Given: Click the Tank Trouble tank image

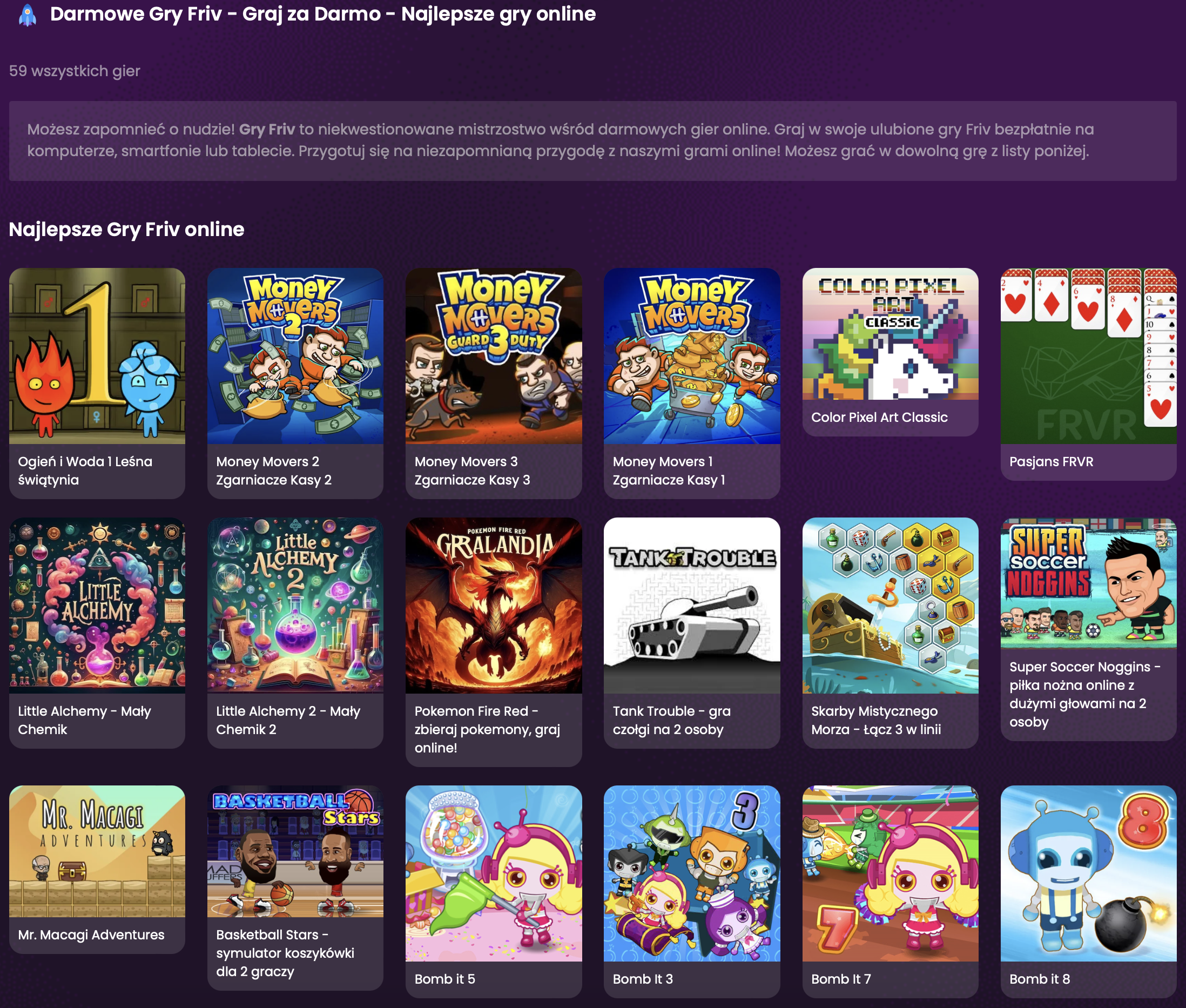Looking at the screenshot, I should [x=691, y=605].
